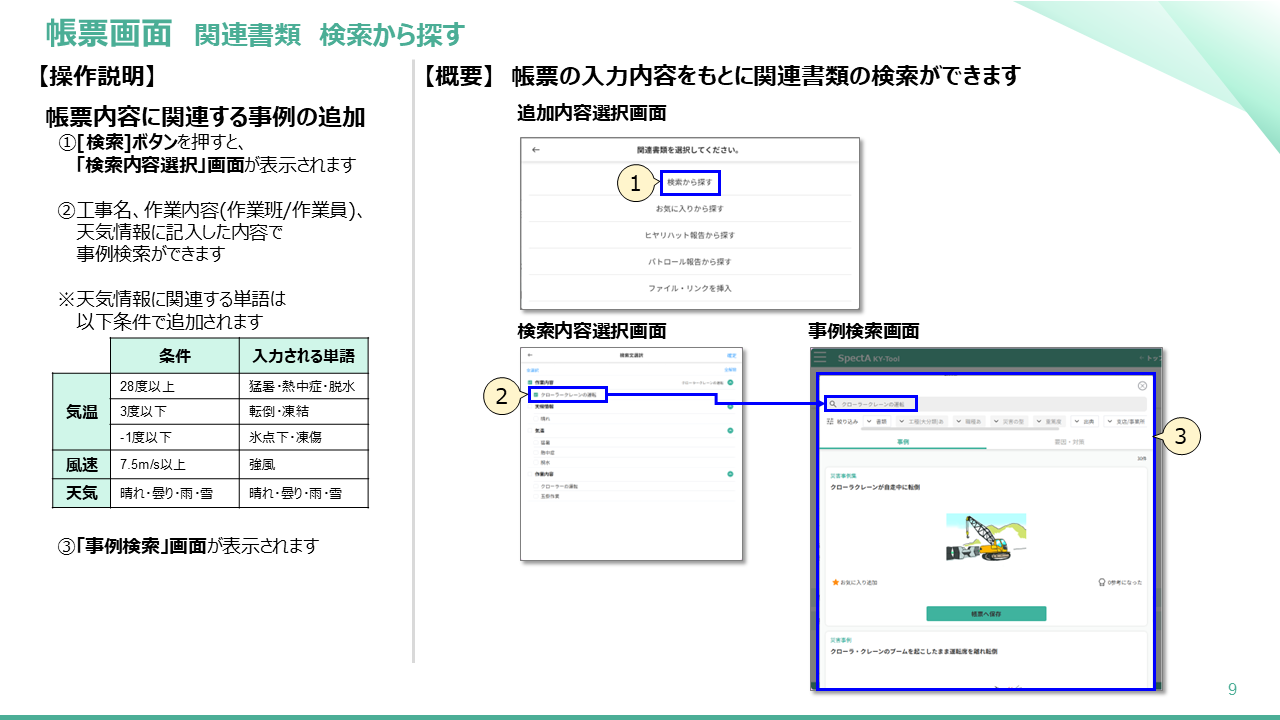This screenshot has width=1280, height=720.
Task: Close the 事例検索 dialog with the X icon
Action: [1142, 385]
